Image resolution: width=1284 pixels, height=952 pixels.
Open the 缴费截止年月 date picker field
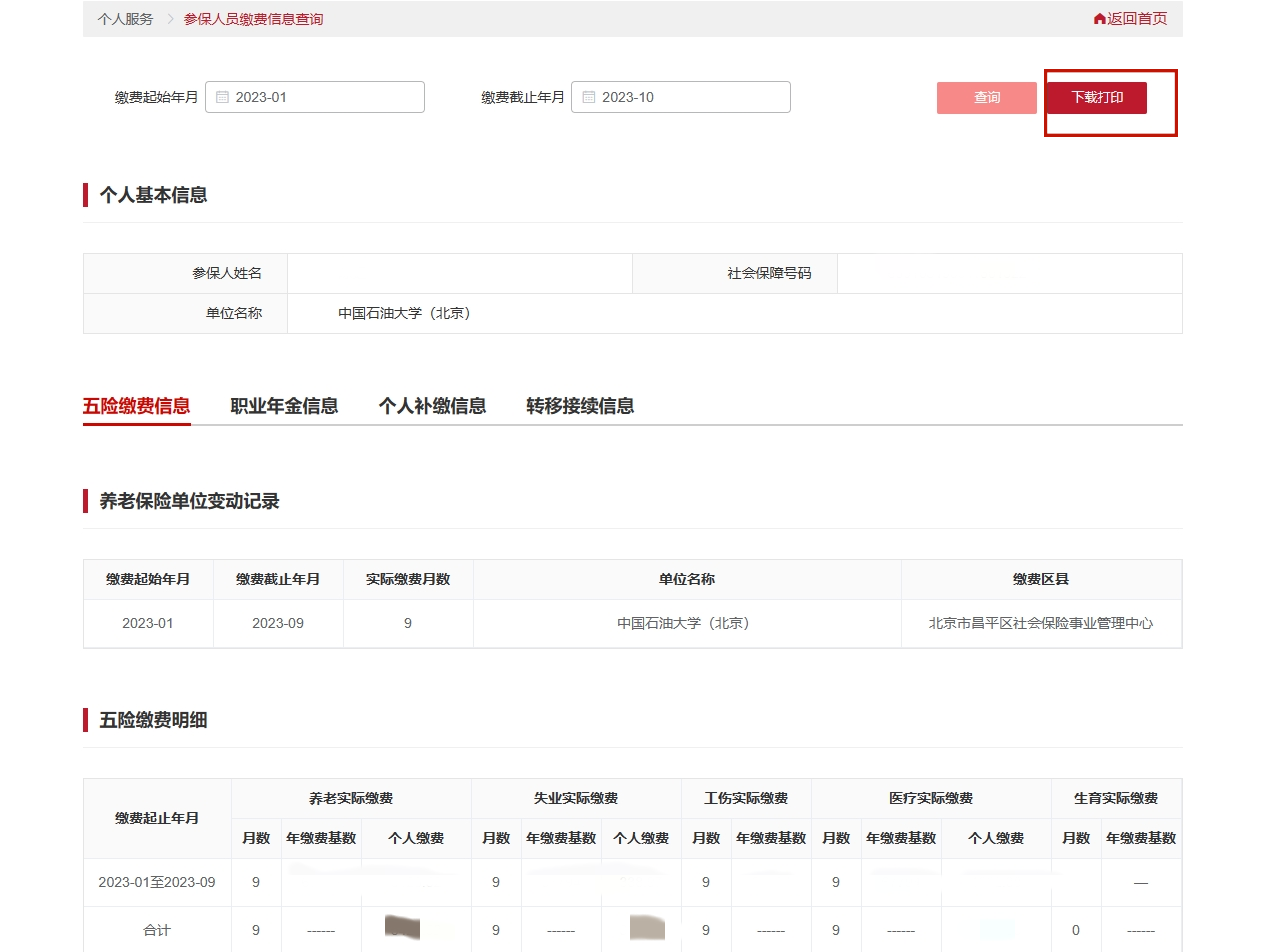point(681,97)
